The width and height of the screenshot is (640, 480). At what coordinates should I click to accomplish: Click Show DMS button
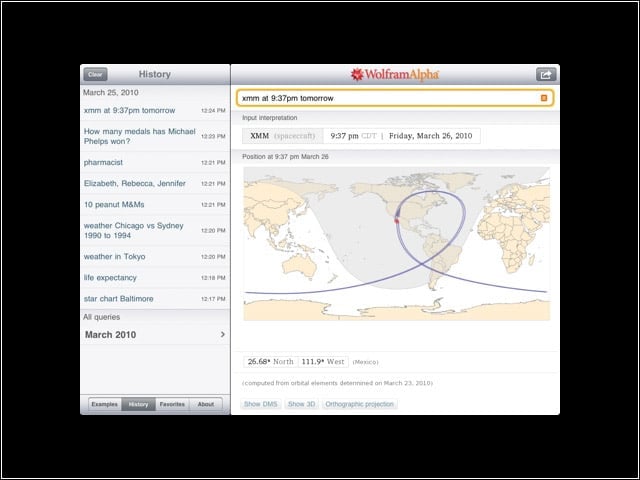pos(260,404)
